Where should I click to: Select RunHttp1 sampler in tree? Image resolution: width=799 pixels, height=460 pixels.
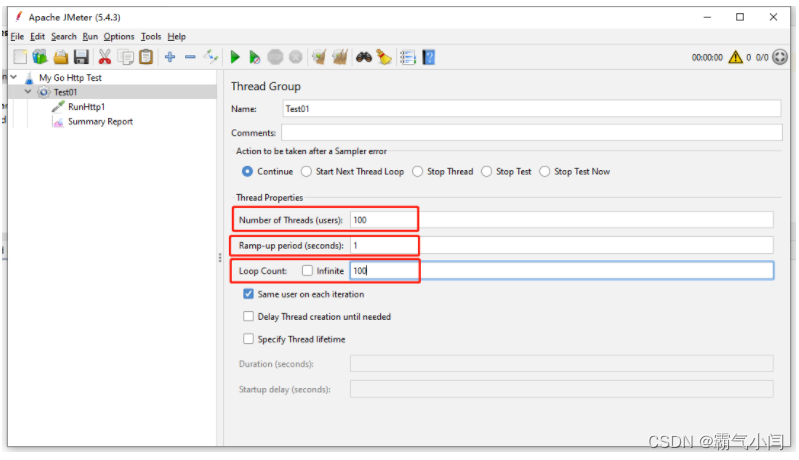(86, 107)
